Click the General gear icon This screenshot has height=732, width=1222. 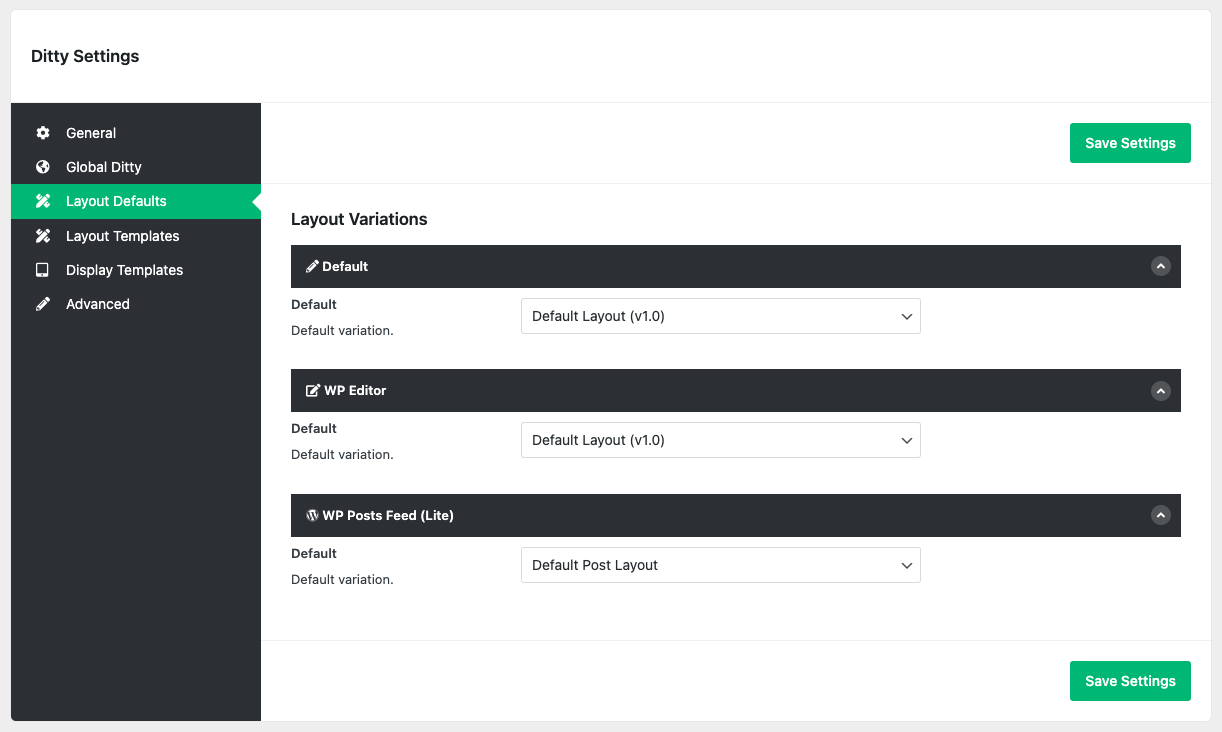[x=43, y=133]
